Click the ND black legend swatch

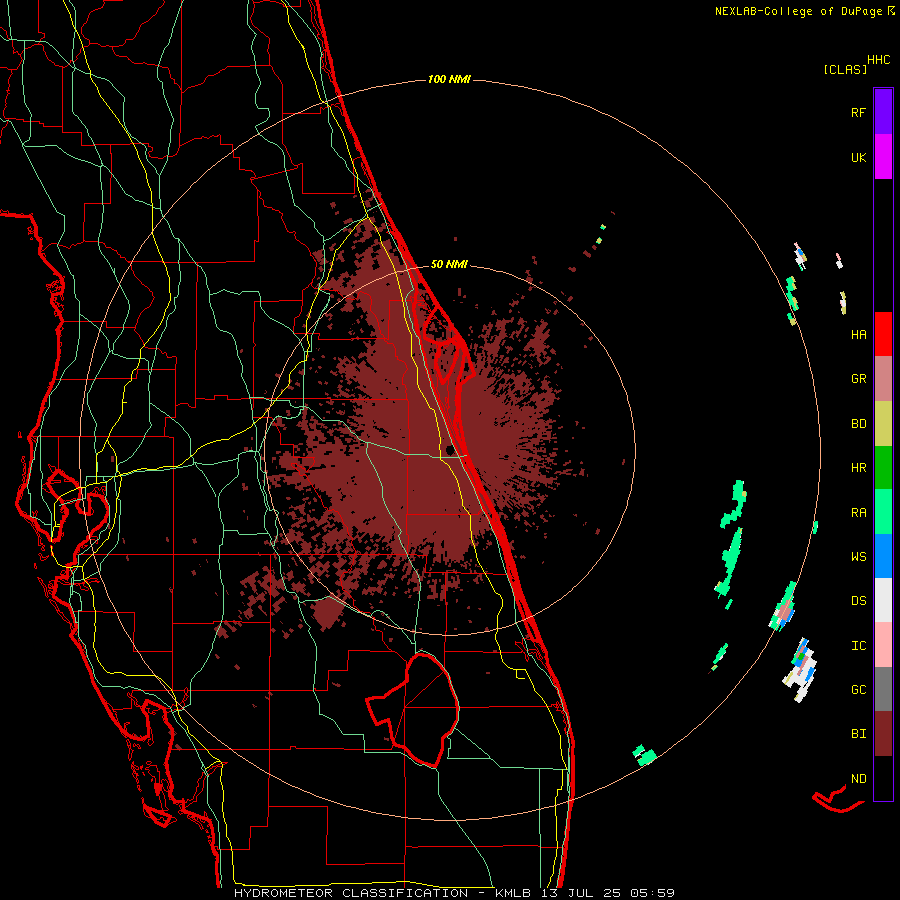[x=883, y=778]
